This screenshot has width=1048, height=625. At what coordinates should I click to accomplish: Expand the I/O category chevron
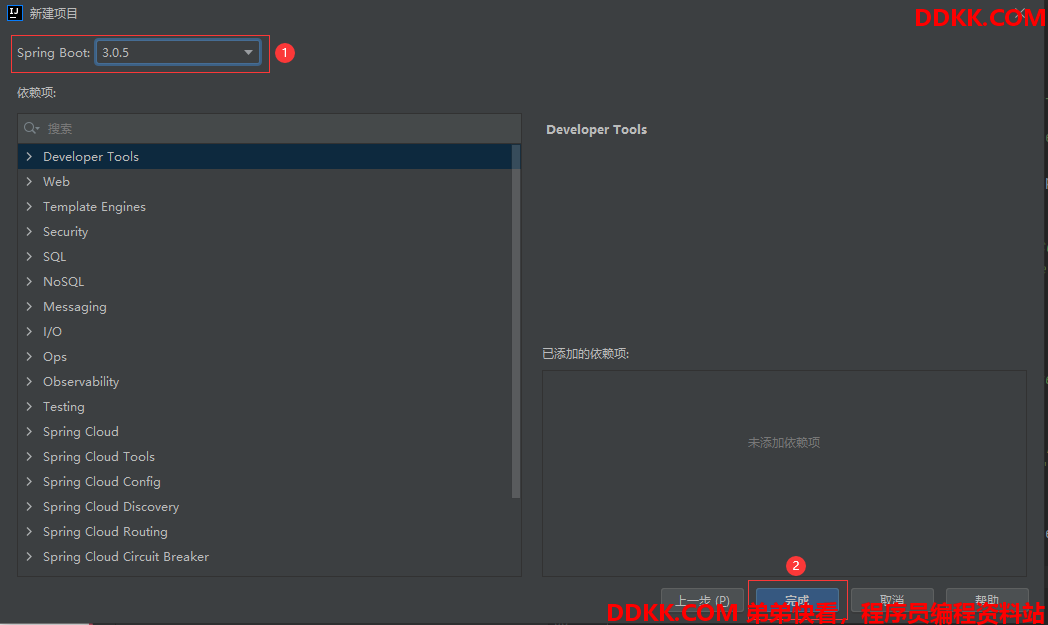tap(29, 332)
